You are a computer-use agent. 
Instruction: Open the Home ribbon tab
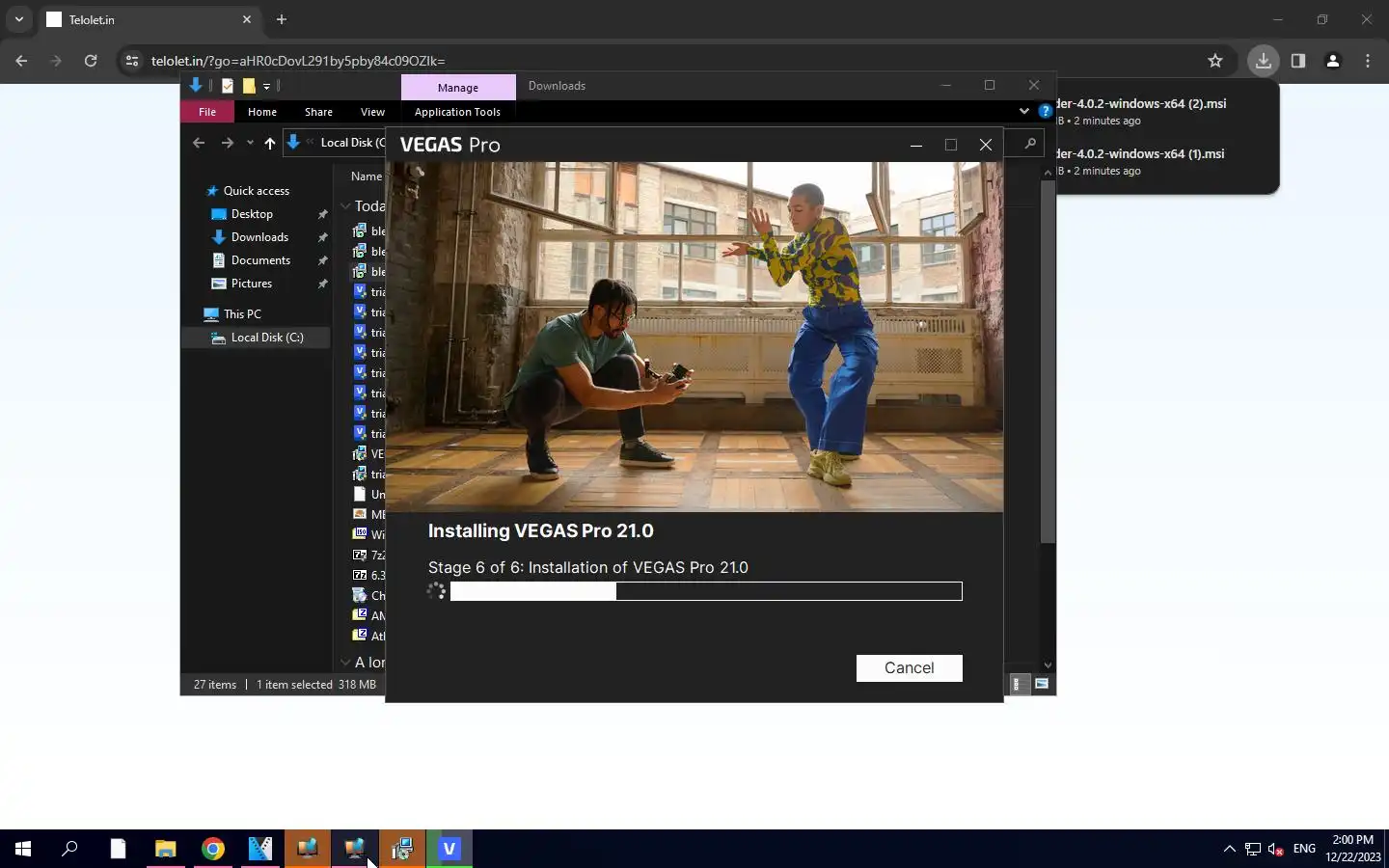point(262,112)
